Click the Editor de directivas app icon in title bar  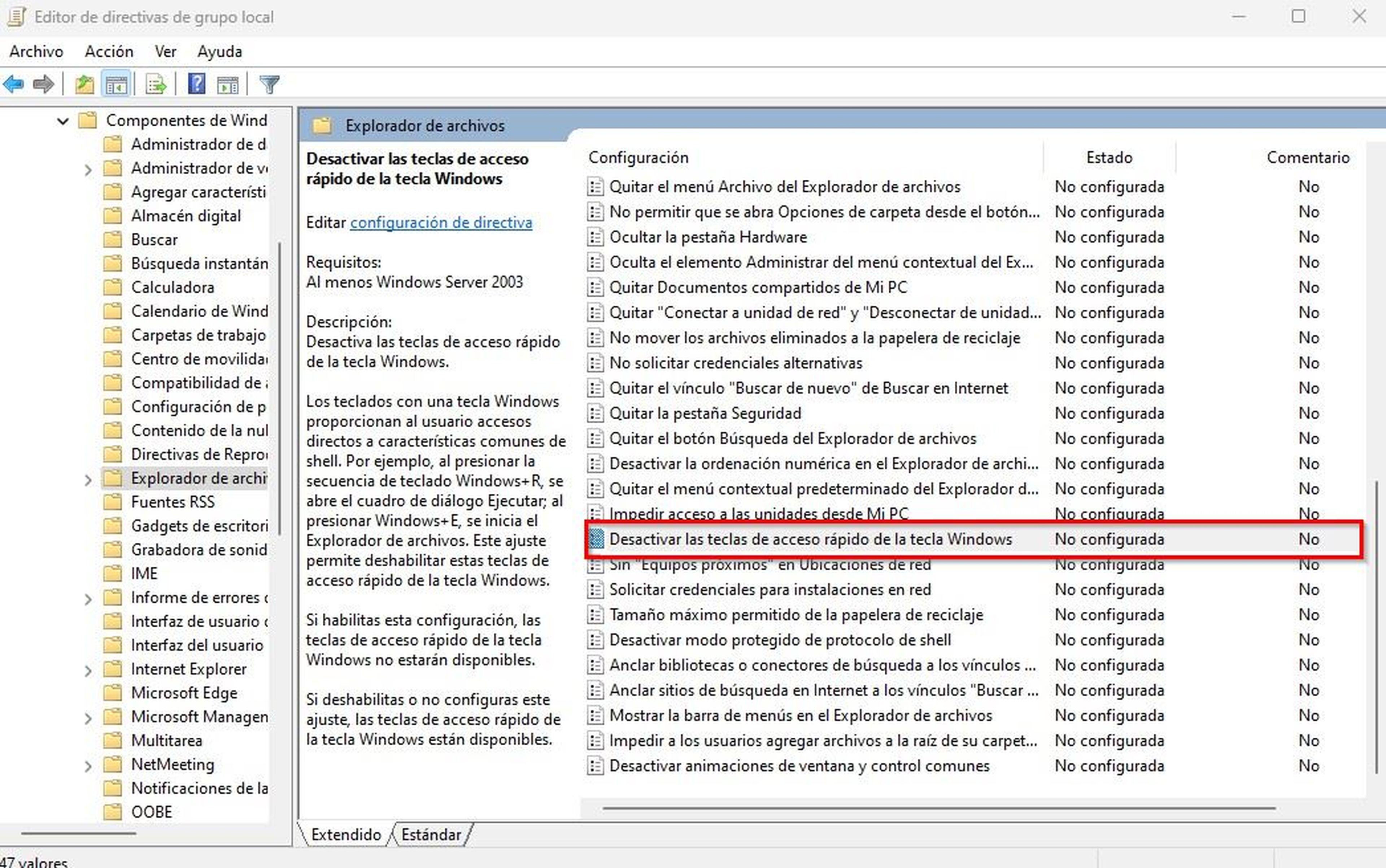16,17
